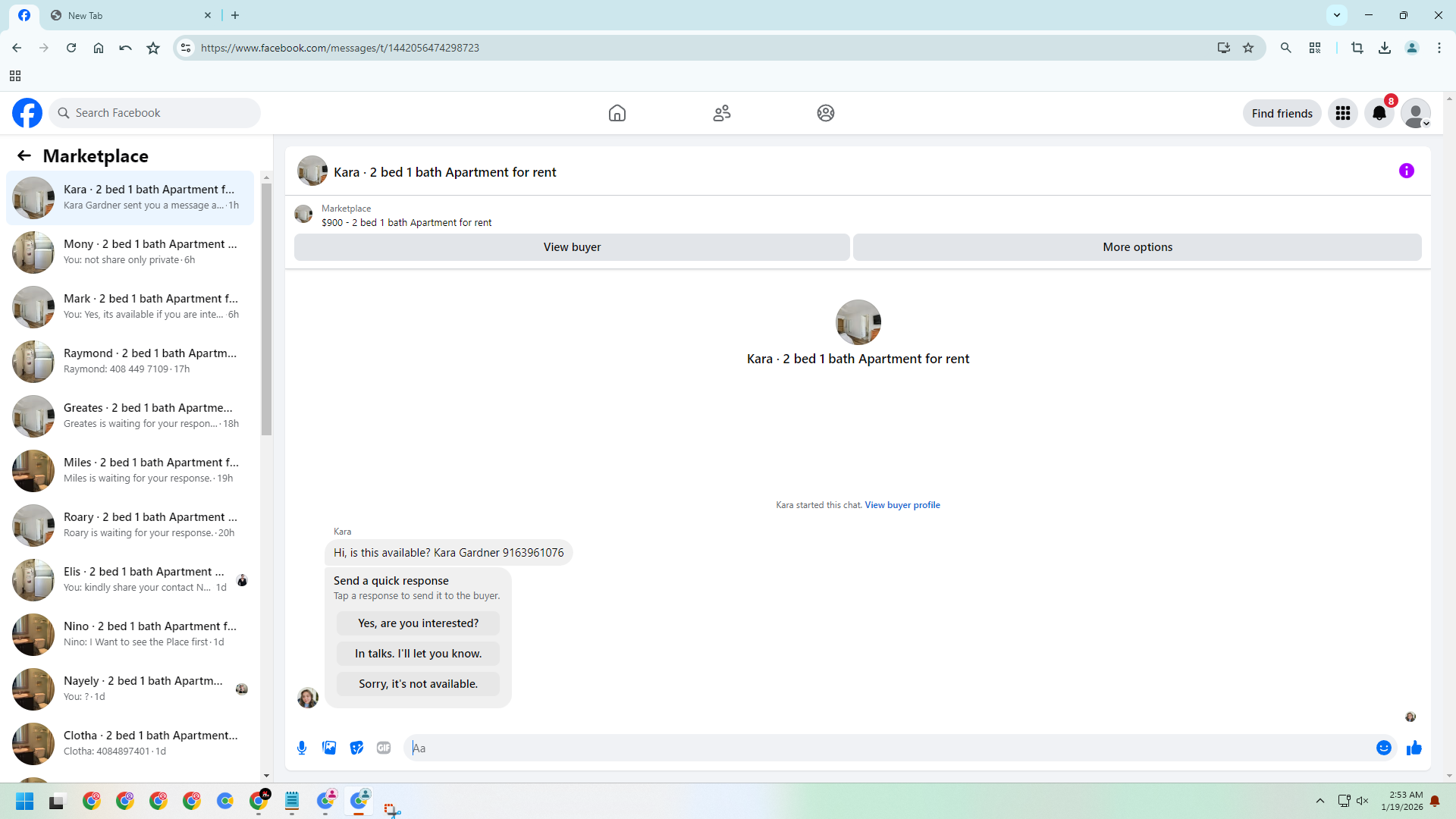
Task: Open the Kara conversation in the list
Action: click(130, 198)
